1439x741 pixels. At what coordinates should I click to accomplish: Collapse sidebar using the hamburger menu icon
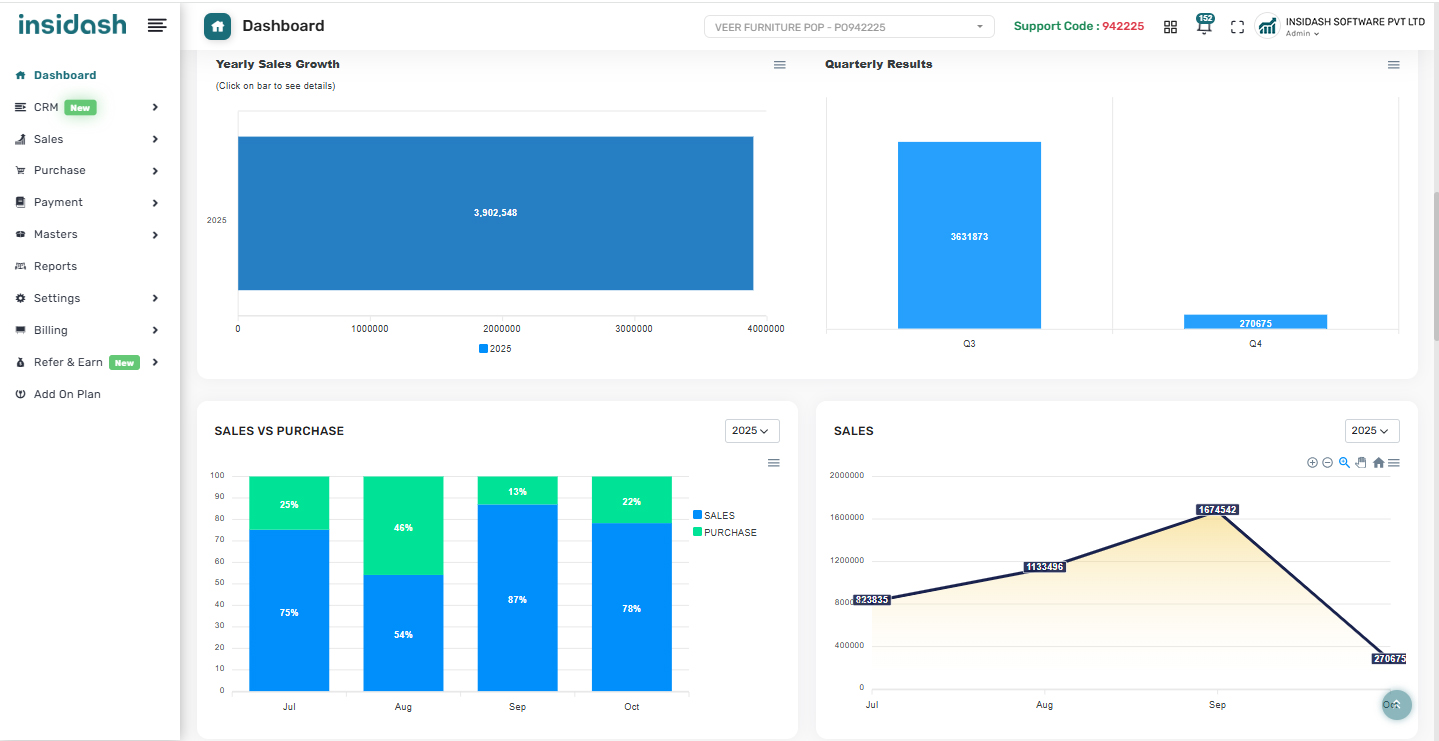click(x=157, y=26)
